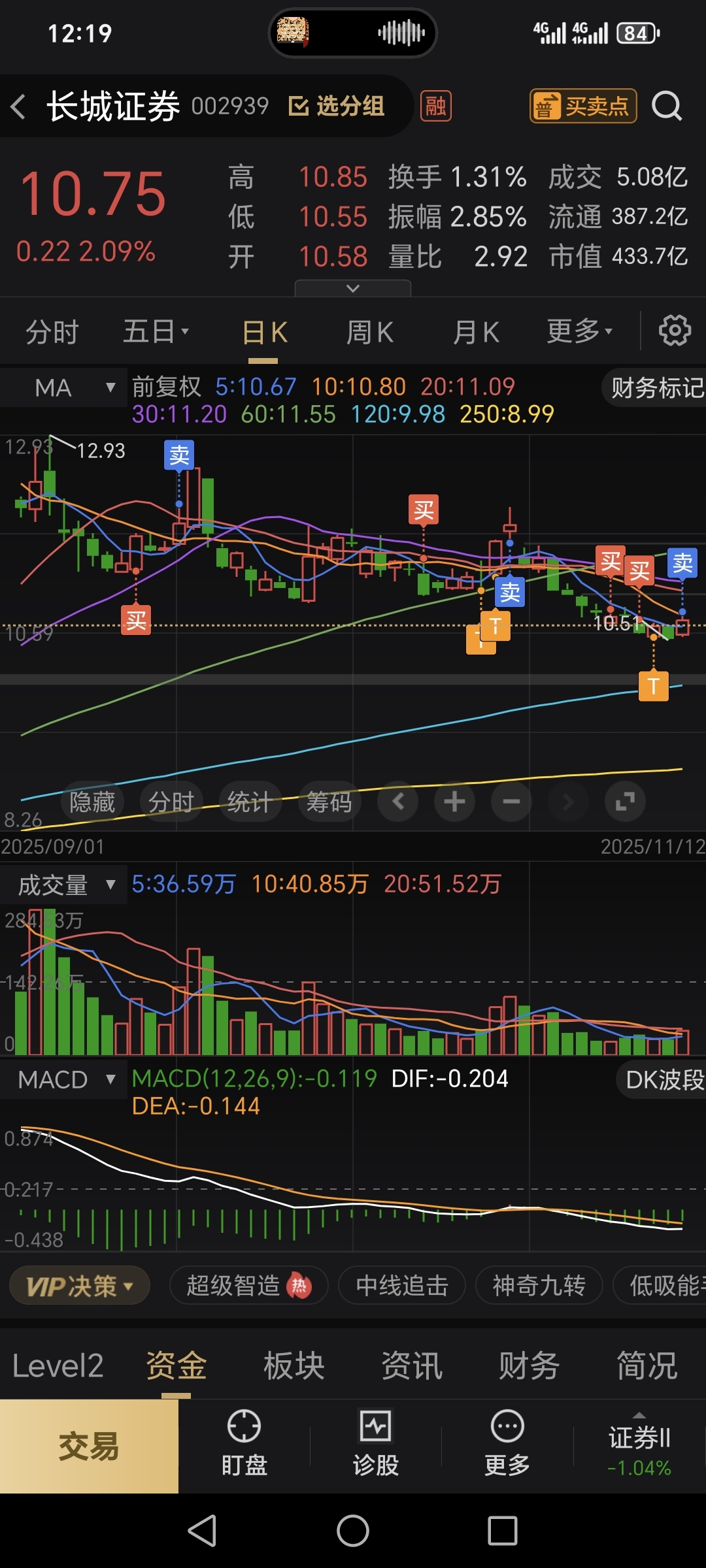The image size is (706, 1568).
Task: Switch to the Level2 tab
Action: pos(58,1366)
